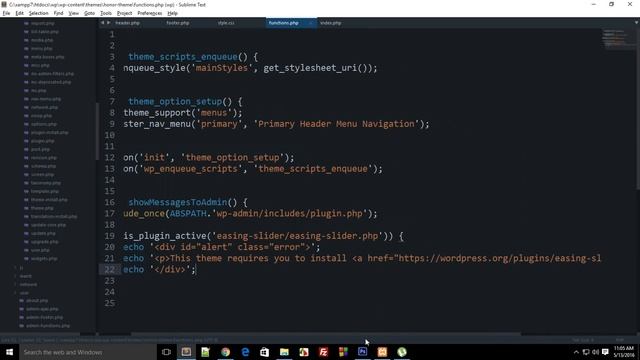Open the View menu
Viewport: 640px width, 360px height.
point(73,13)
